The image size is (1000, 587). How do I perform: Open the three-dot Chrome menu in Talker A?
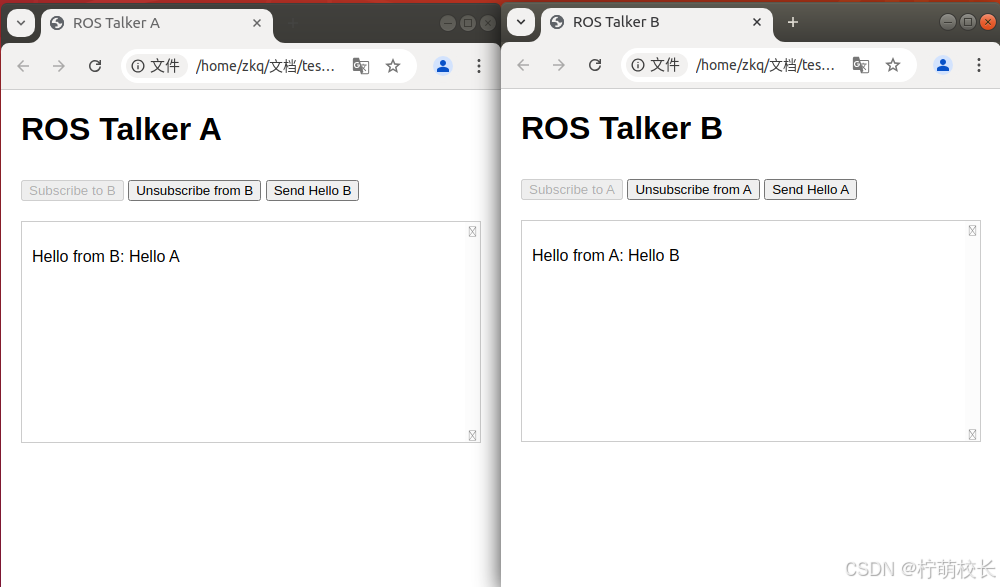[479, 65]
